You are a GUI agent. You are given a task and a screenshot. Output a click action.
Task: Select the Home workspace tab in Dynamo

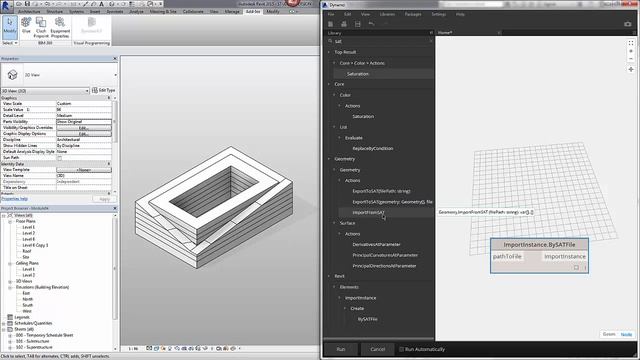[x=445, y=33]
